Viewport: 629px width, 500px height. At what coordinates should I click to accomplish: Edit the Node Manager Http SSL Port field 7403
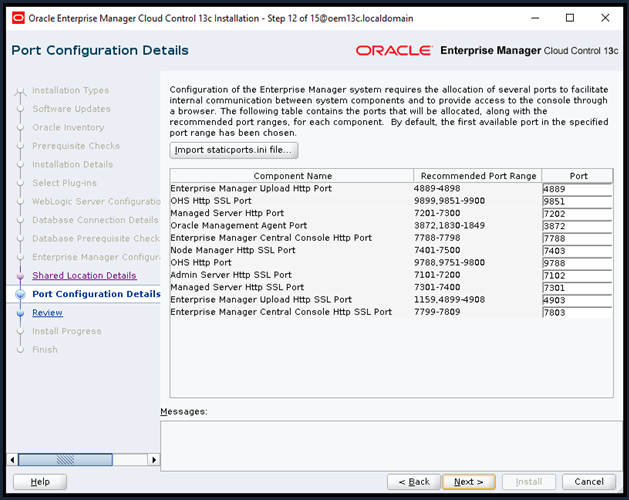(577, 251)
